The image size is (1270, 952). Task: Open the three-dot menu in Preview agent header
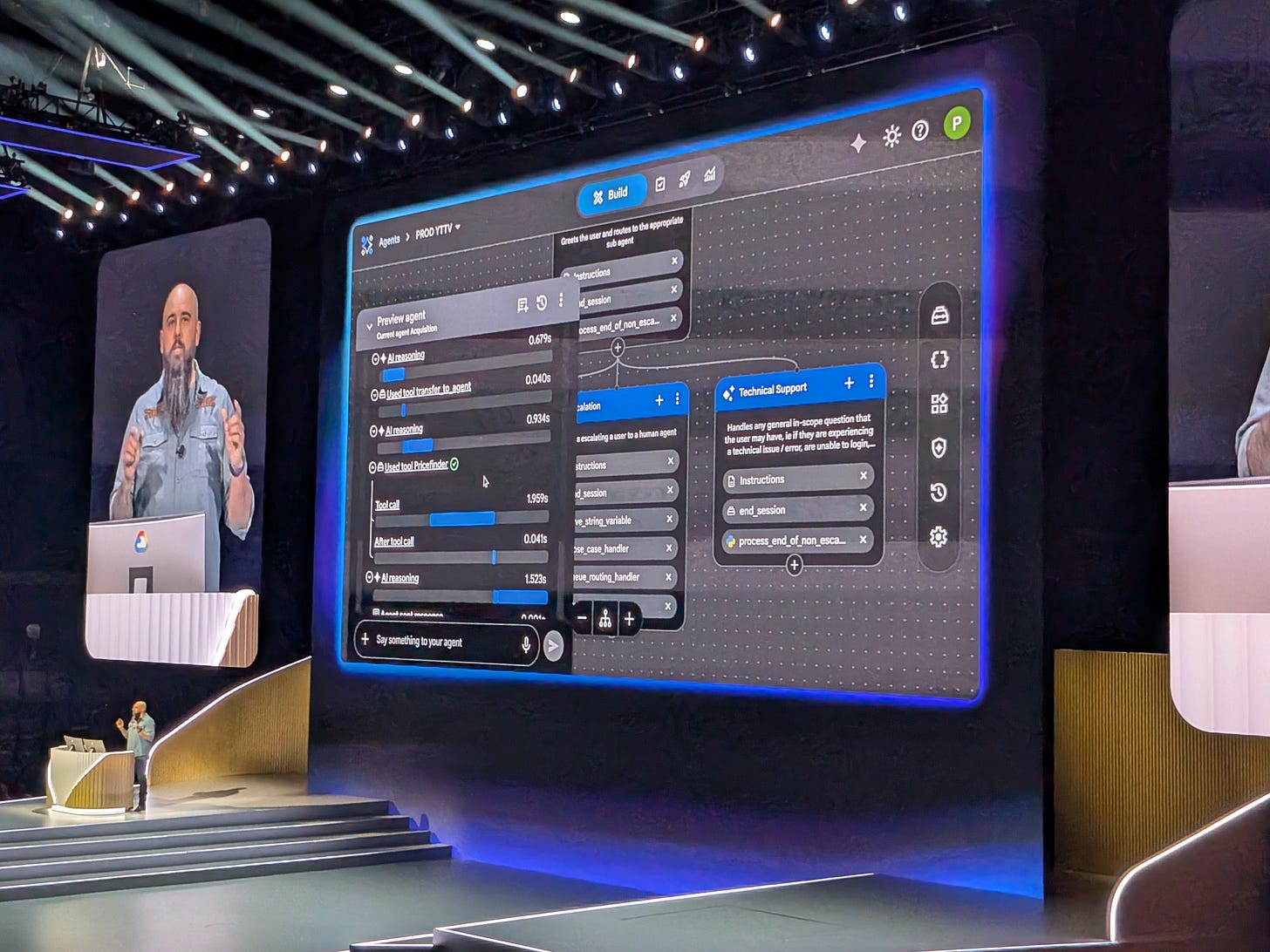(561, 300)
